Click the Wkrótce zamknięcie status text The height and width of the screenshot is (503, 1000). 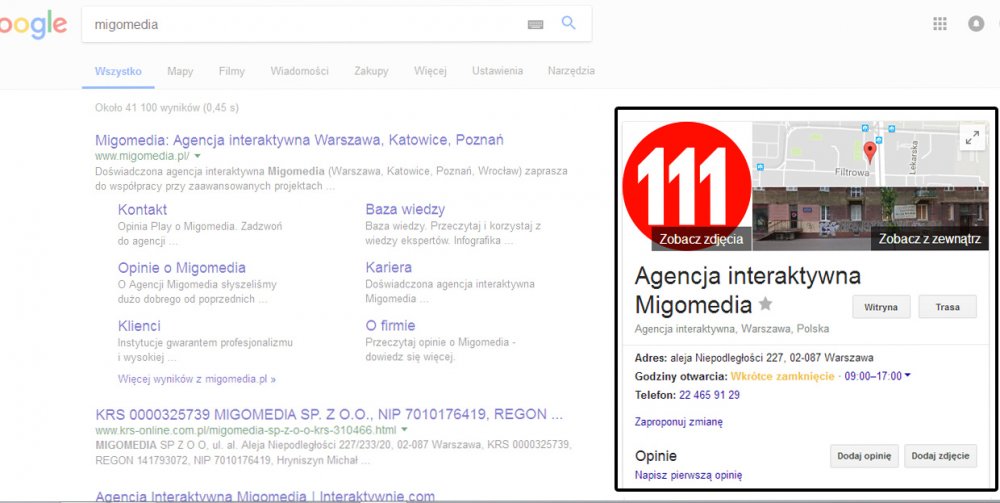click(782, 376)
